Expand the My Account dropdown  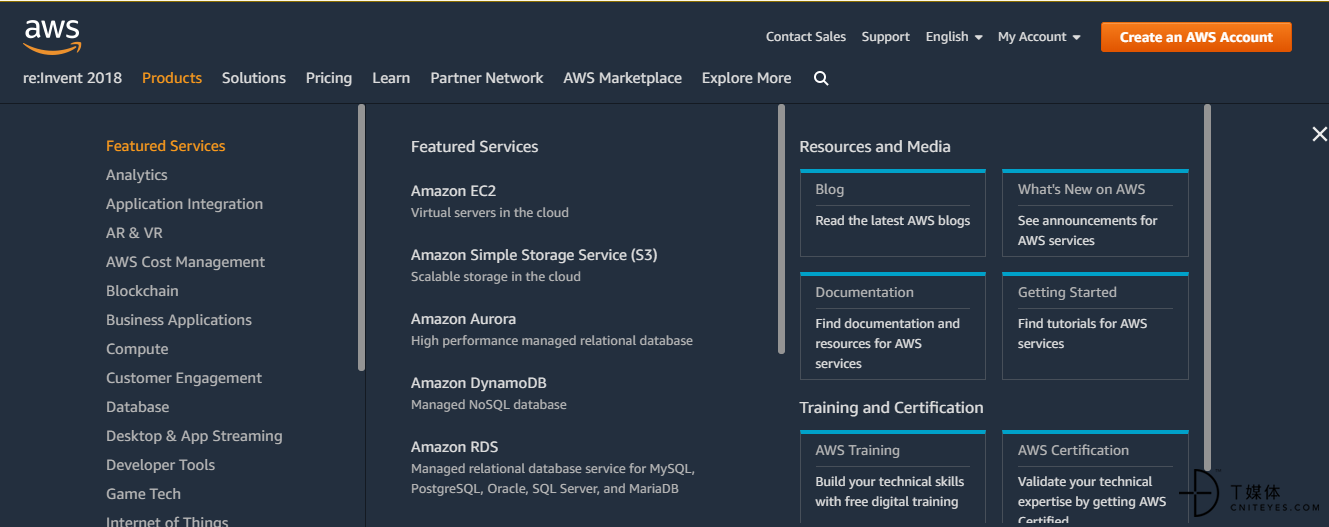click(1039, 37)
